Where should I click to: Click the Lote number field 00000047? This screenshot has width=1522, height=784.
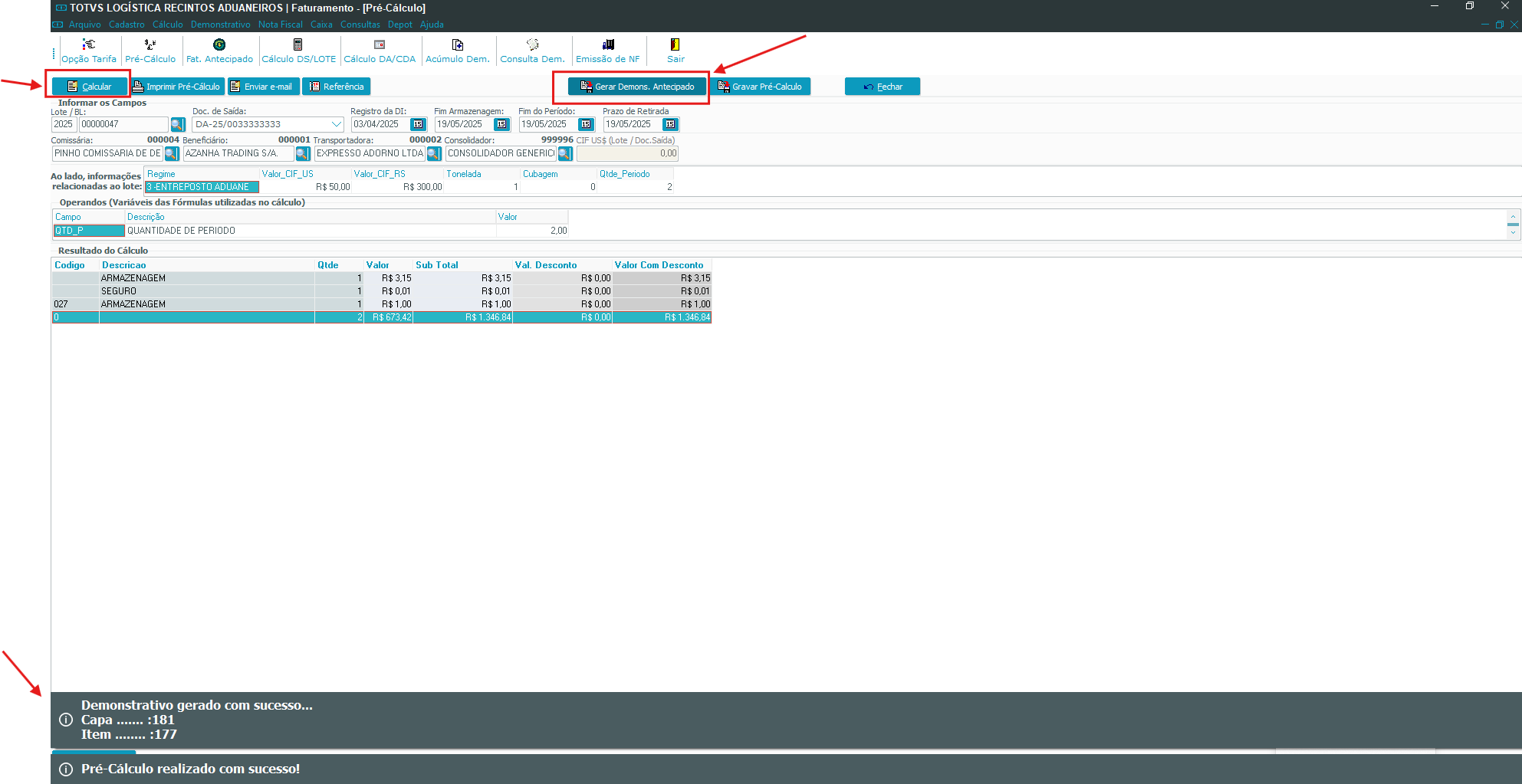123,124
